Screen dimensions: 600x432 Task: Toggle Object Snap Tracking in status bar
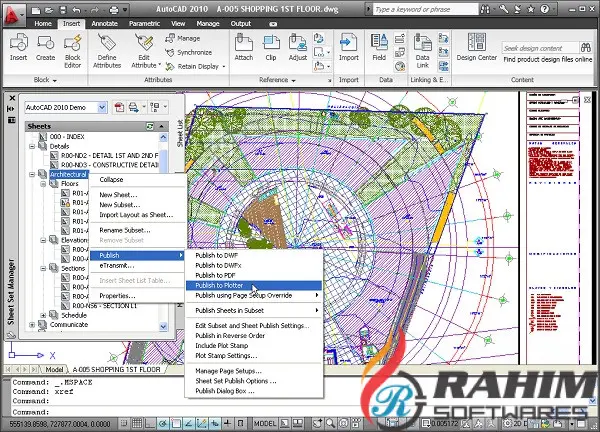189,424
